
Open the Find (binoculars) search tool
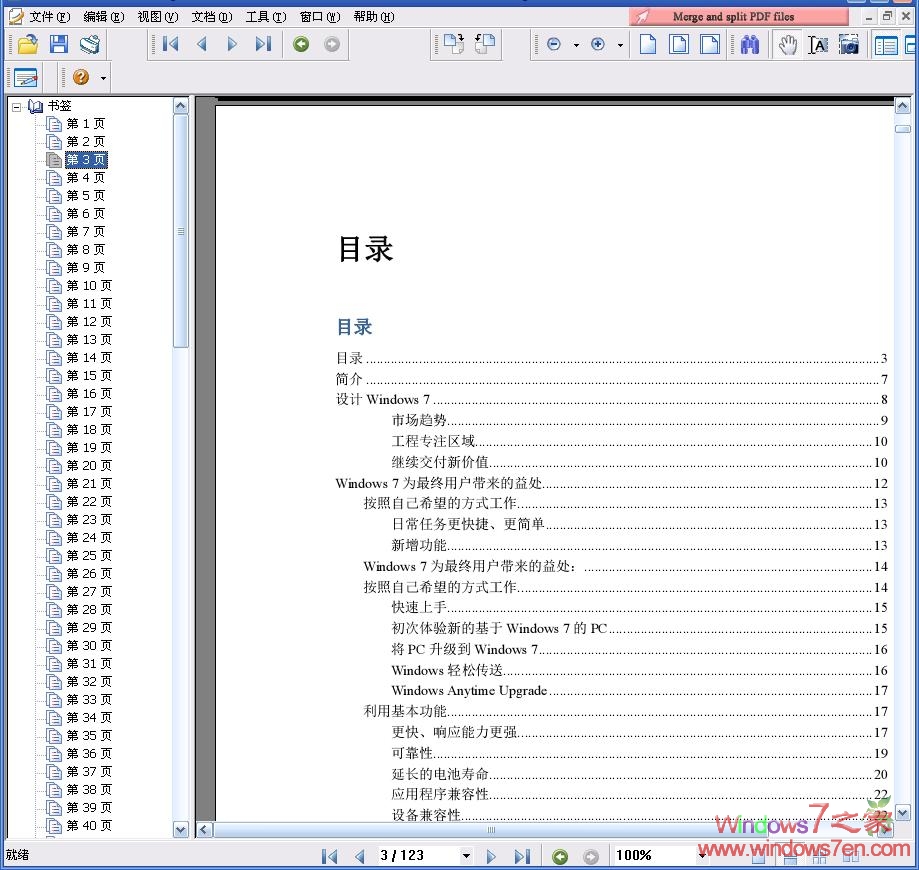[x=749, y=44]
